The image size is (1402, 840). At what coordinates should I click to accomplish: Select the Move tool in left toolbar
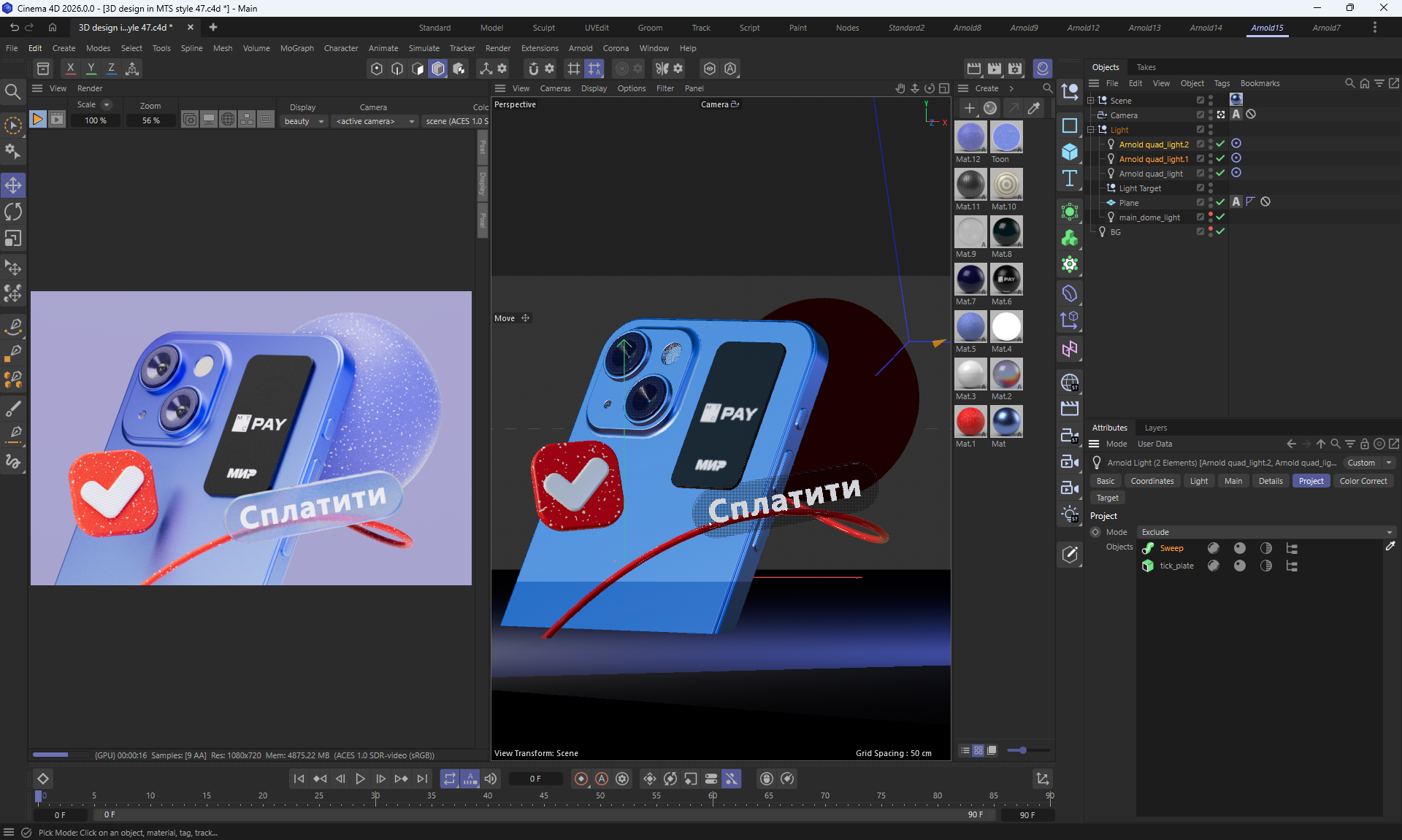tap(13, 185)
